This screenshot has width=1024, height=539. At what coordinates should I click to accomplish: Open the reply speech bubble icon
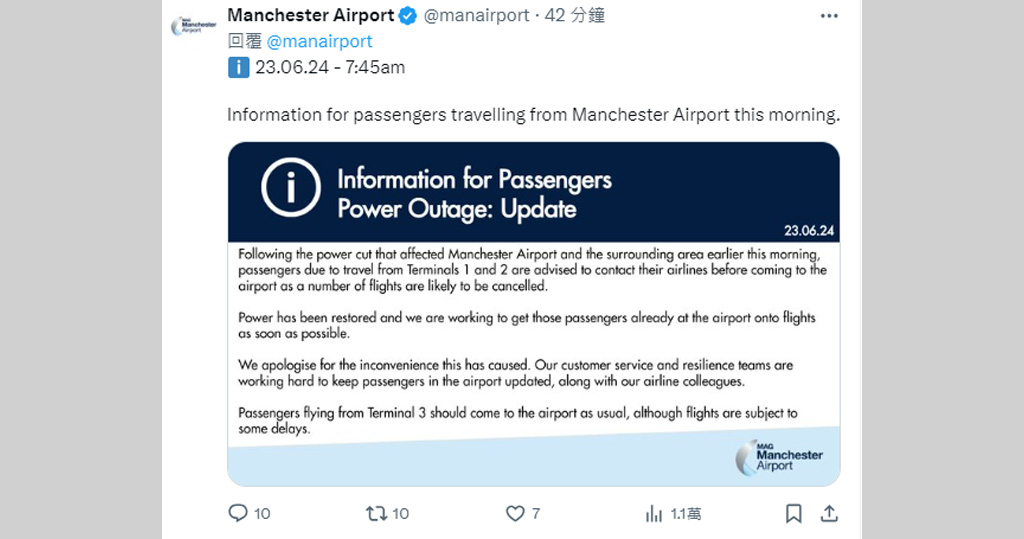(238, 513)
